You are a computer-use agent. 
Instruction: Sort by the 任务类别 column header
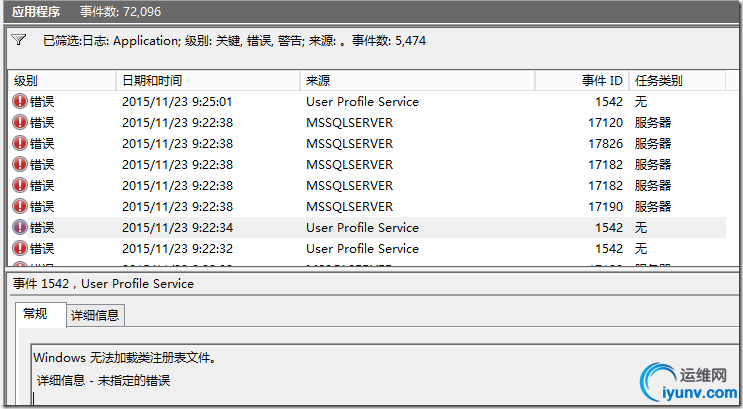point(677,81)
